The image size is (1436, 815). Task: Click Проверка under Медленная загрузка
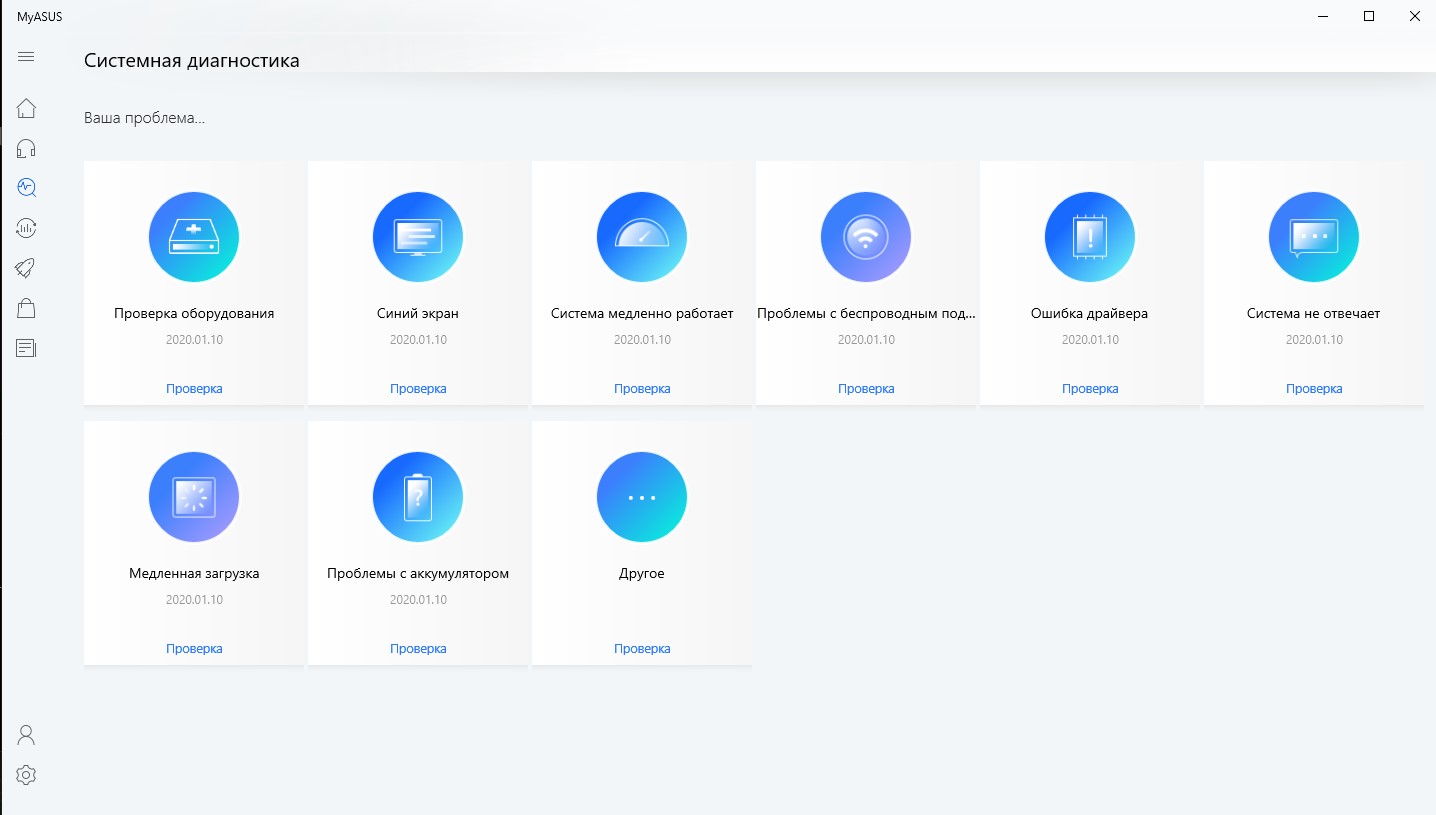click(x=194, y=649)
